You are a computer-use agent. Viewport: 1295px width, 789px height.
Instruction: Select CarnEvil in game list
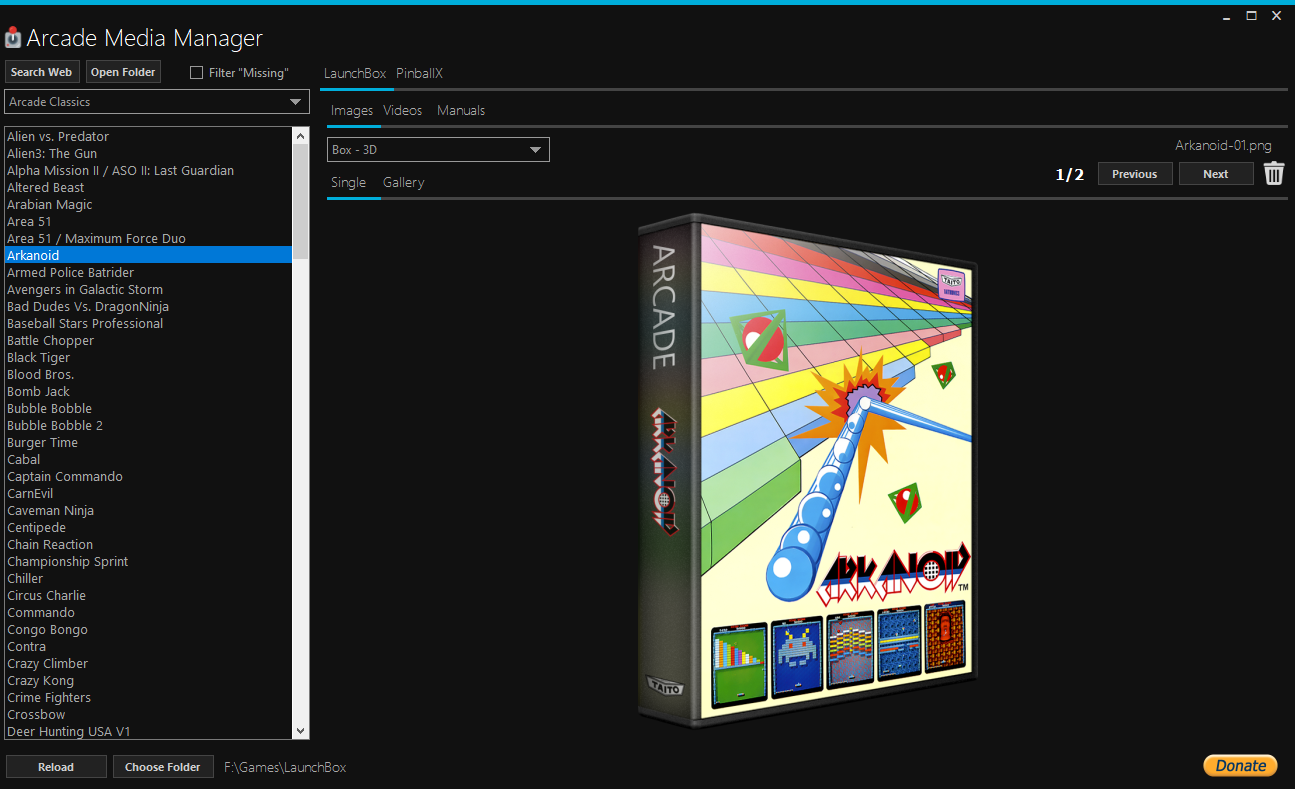pyautogui.click(x=149, y=494)
